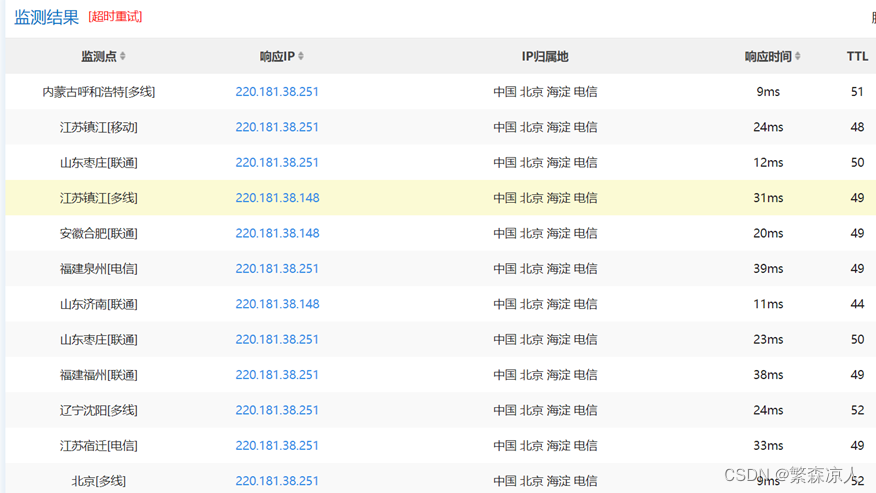876x493 pixels.
Task: Click the 11ms response time value
Action: pos(768,304)
